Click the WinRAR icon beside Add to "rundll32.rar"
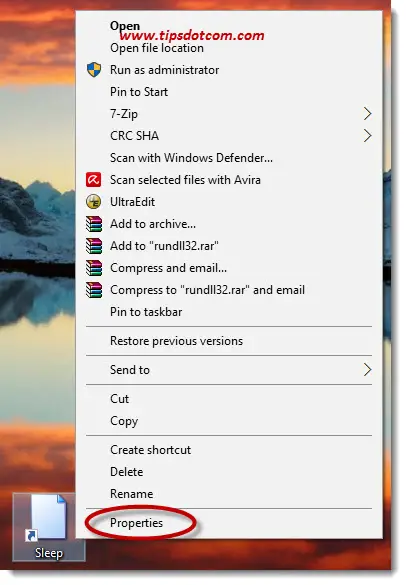406x585 pixels. [x=94, y=246]
